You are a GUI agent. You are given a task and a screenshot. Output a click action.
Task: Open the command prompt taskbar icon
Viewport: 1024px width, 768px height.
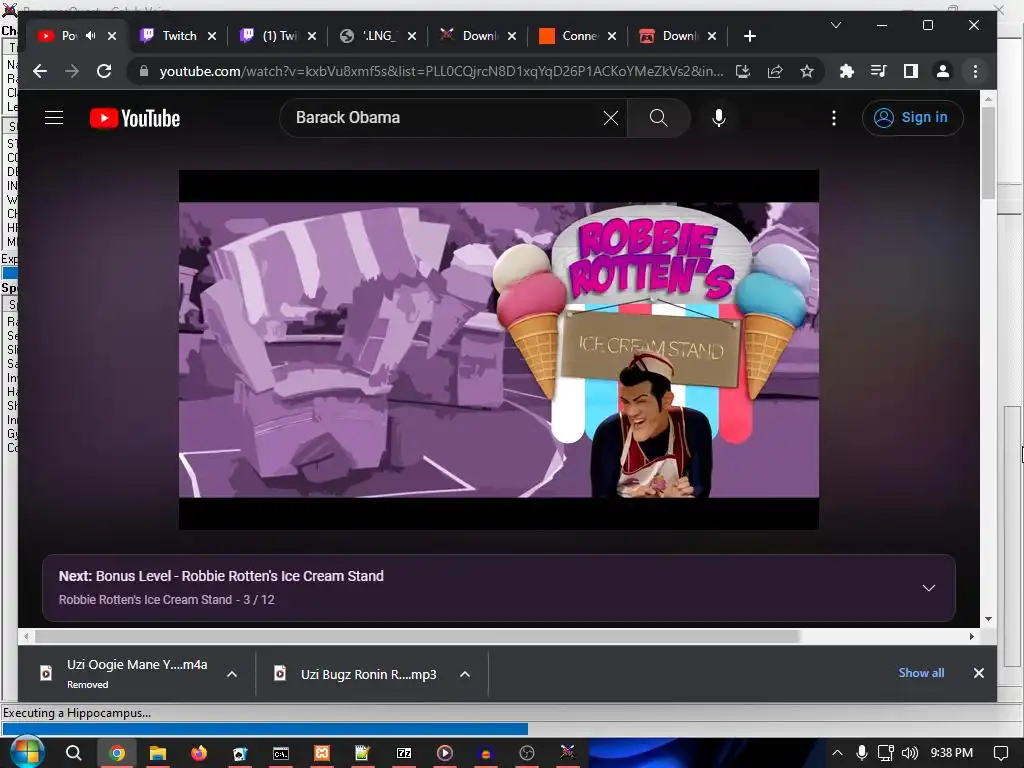(x=281, y=753)
